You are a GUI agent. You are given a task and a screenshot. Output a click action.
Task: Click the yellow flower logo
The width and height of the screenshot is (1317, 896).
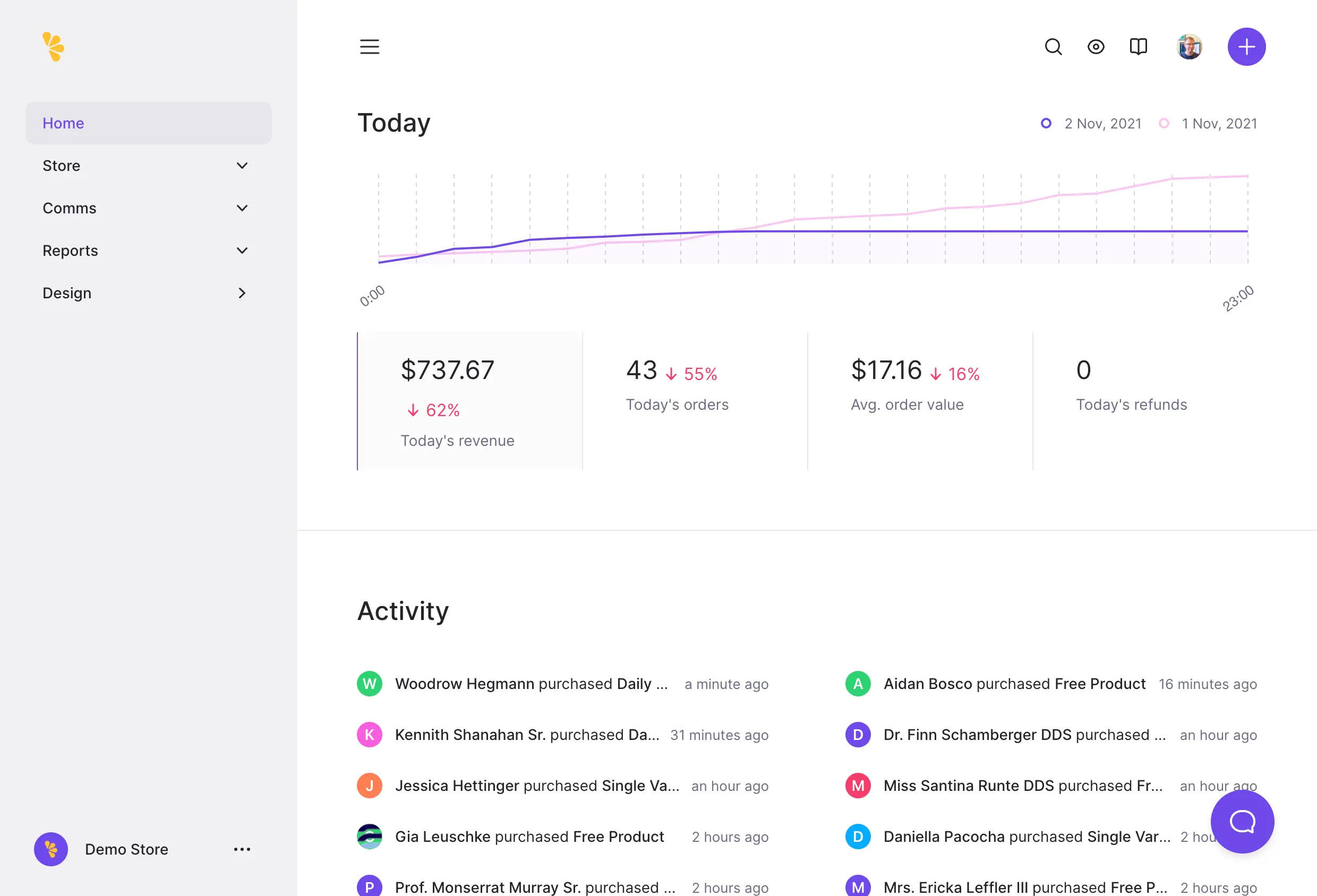coord(53,46)
